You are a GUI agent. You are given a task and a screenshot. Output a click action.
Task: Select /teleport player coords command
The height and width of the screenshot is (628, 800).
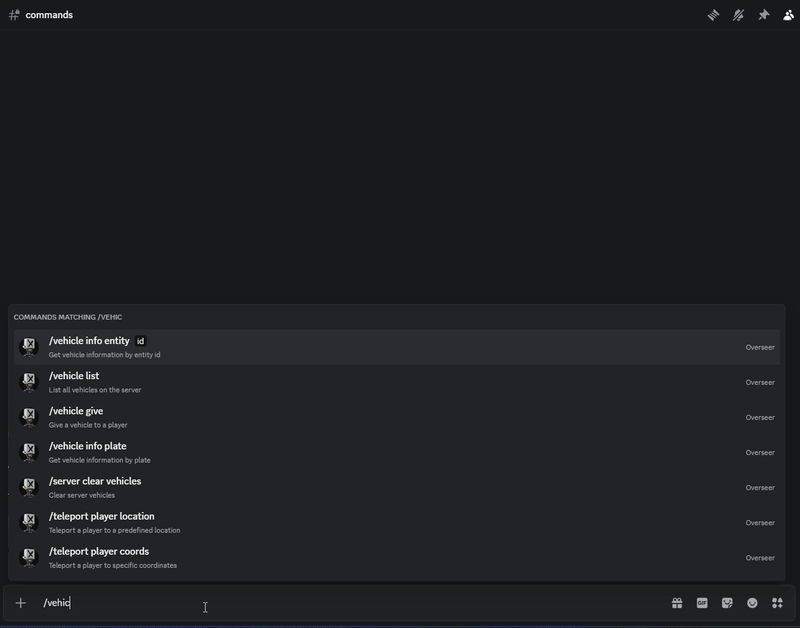(99, 551)
